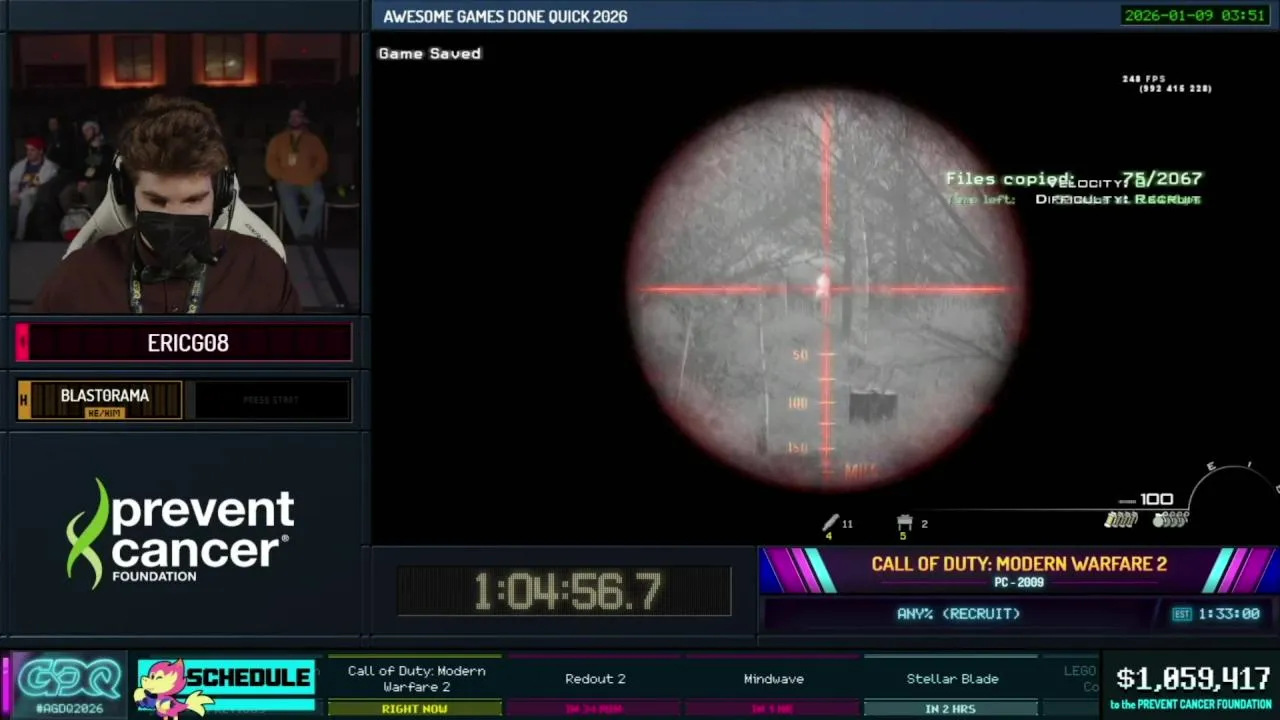1280x720 pixels.
Task: Click the RIGHT NOW status label
Action: point(414,709)
